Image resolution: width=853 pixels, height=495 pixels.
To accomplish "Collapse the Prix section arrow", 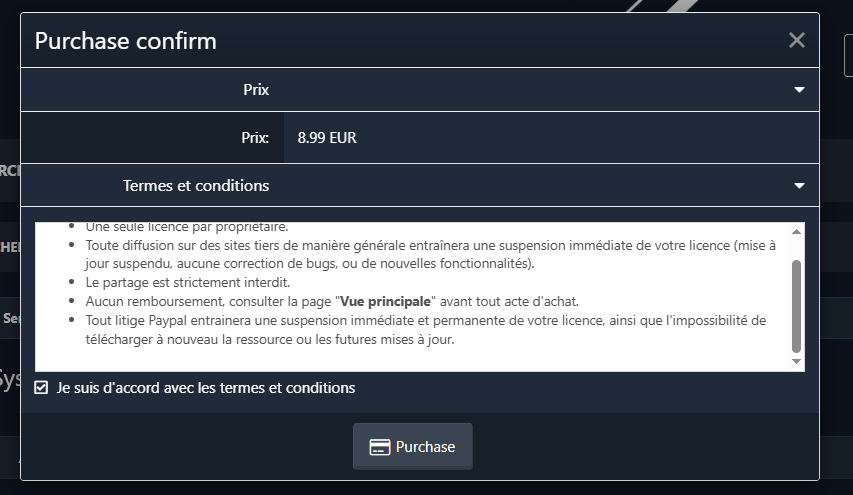I will click(x=799, y=90).
